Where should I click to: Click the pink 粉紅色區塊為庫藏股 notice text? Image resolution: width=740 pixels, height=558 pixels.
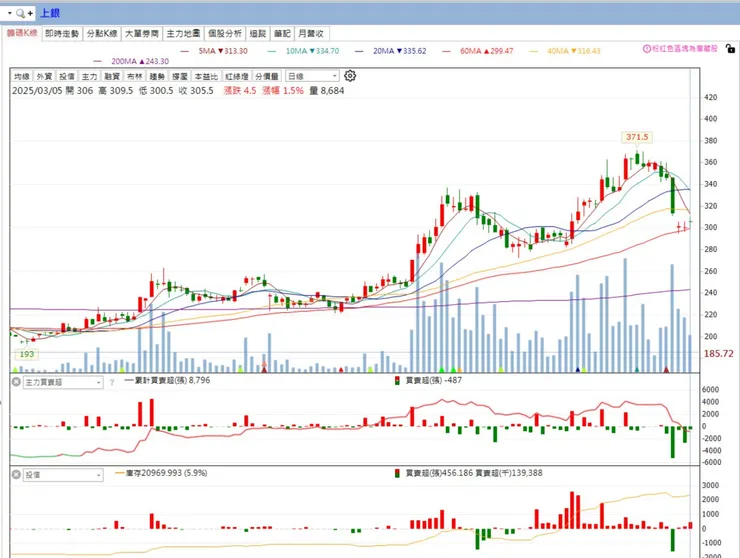coord(685,49)
